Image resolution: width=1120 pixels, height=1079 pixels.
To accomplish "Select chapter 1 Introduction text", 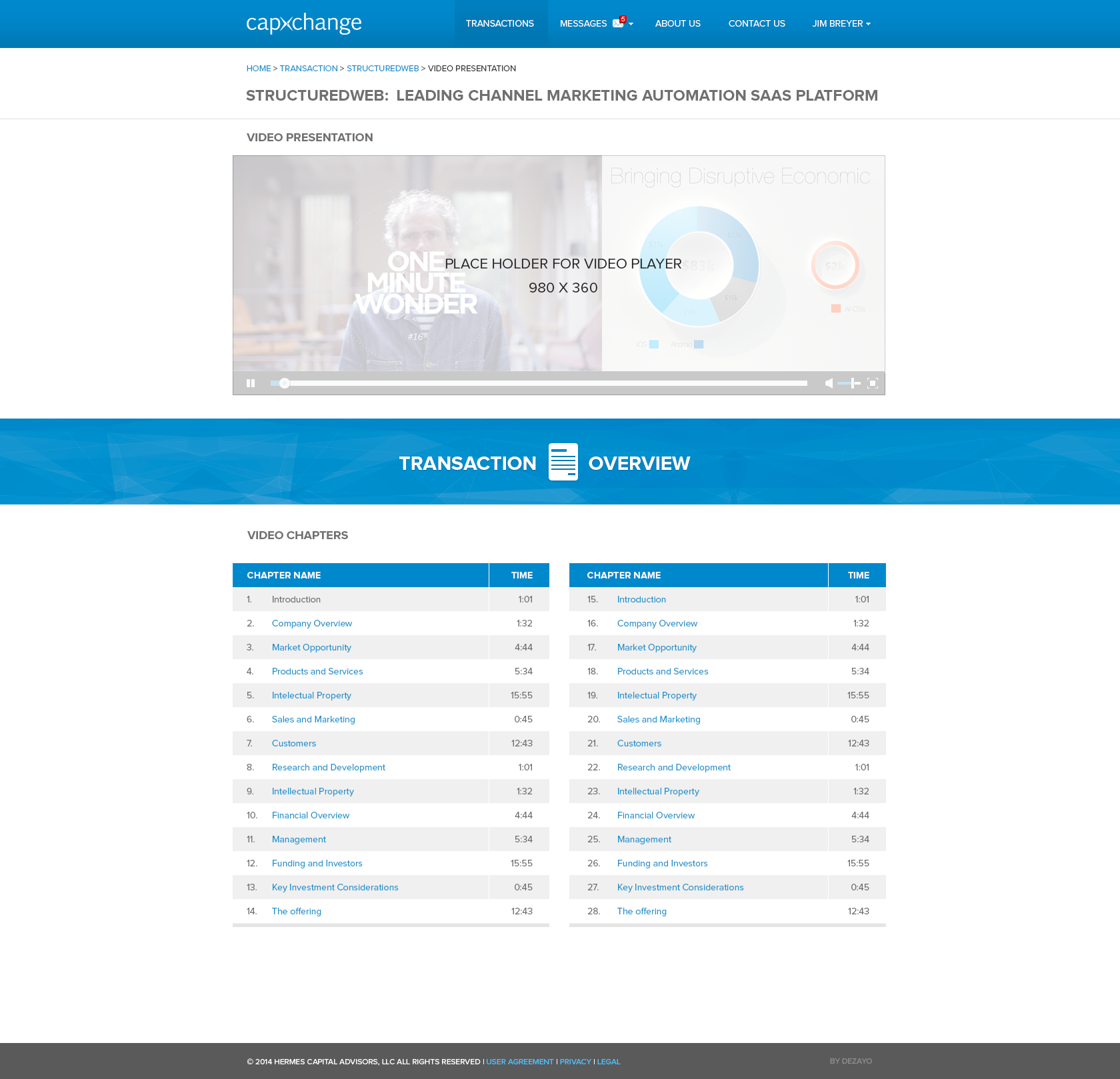I will [x=296, y=599].
